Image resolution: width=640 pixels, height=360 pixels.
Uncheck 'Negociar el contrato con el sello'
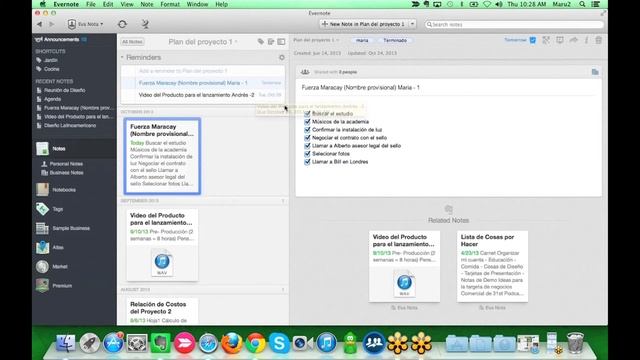307,138
